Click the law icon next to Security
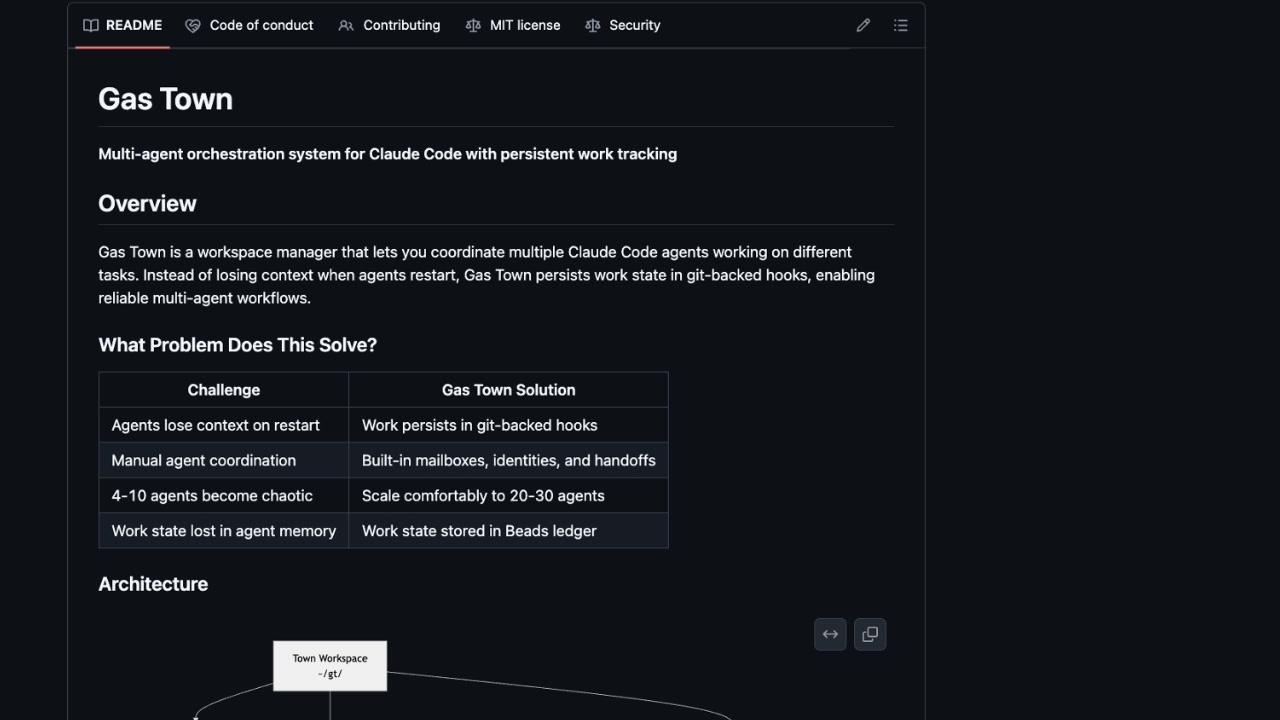Viewport: 1280px width, 720px height. (592, 25)
